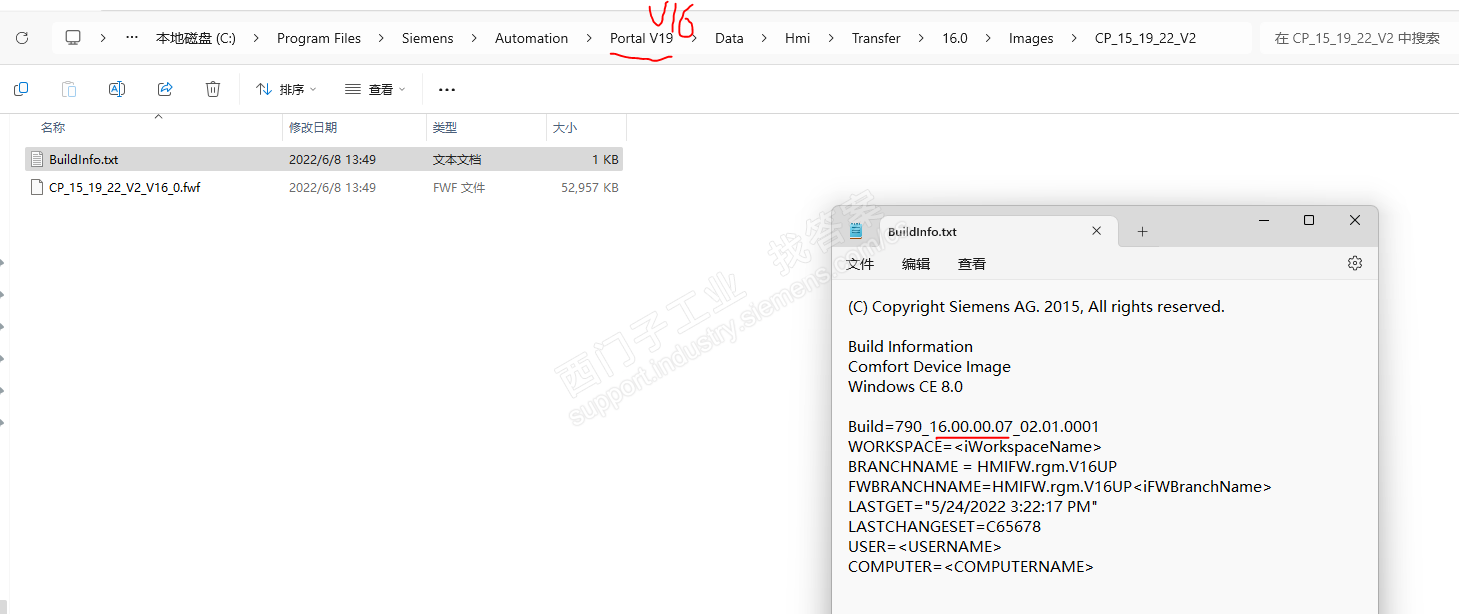Open Notepad 编辑 menu
Viewport: 1459px width, 614px height.
coord(916,264)
